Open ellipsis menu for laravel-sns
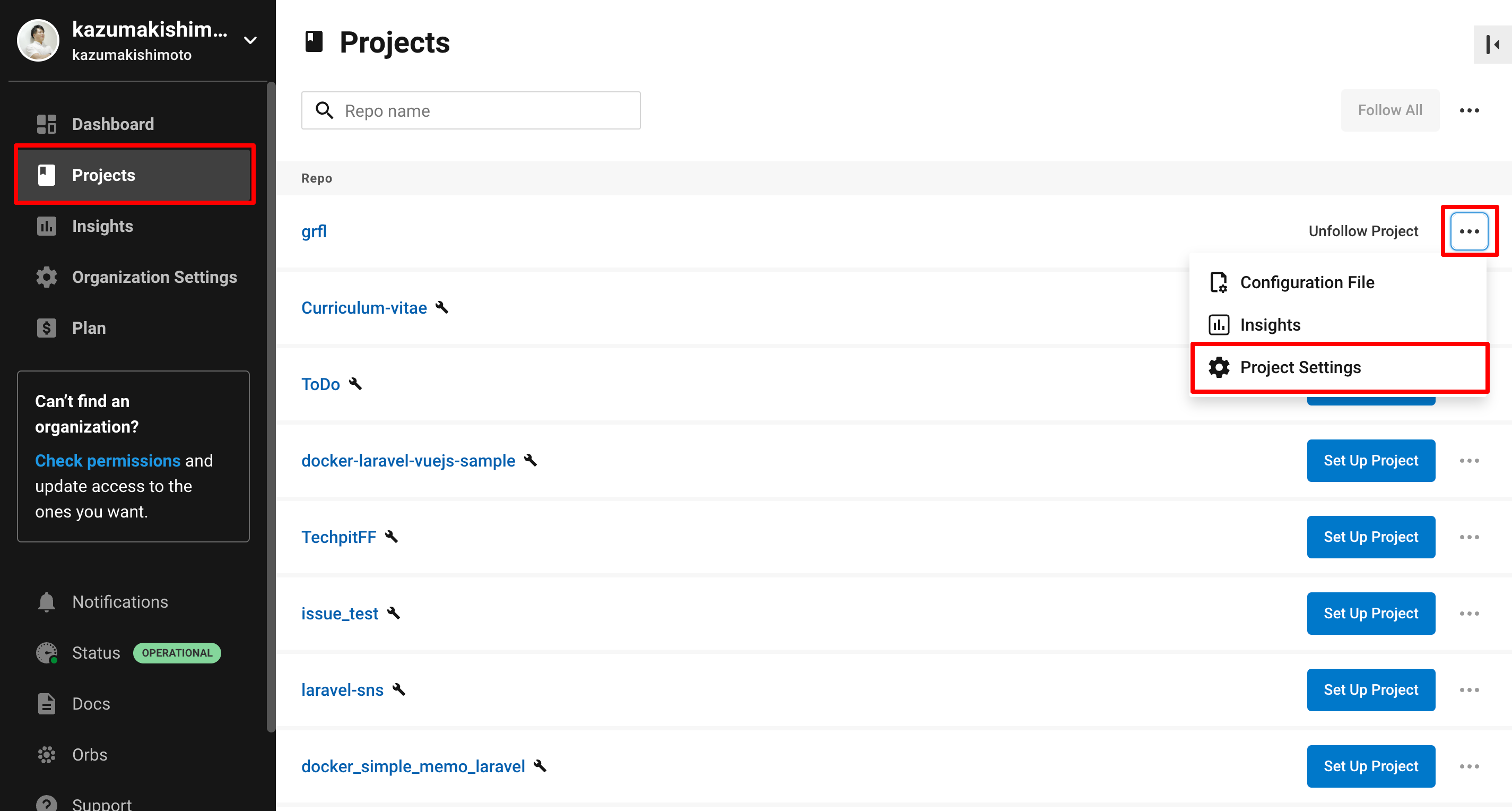Screen dimensions: 1512x811 pos(1468,690)
